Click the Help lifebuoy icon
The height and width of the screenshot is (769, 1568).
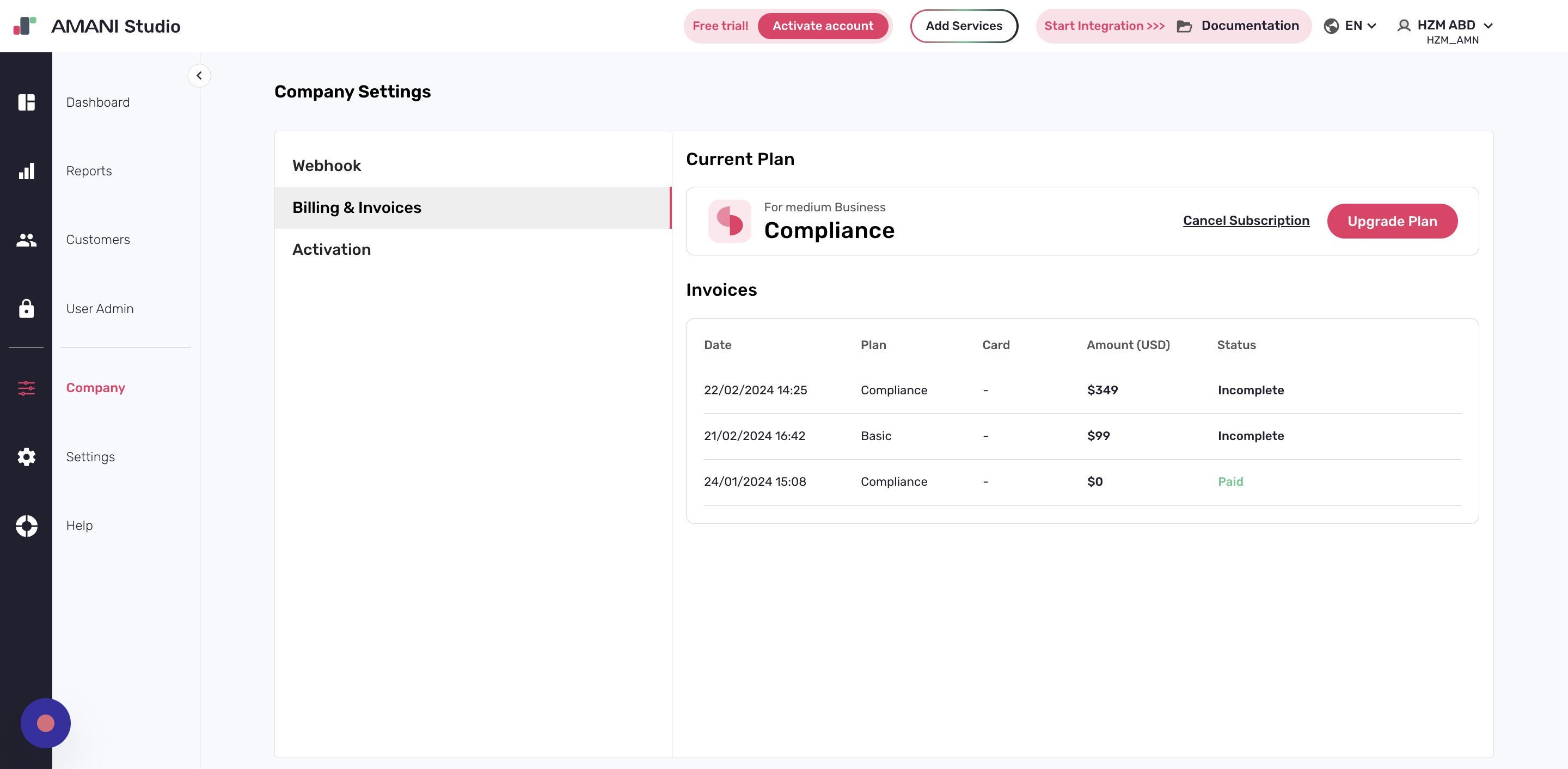click(x=26, y=526)
